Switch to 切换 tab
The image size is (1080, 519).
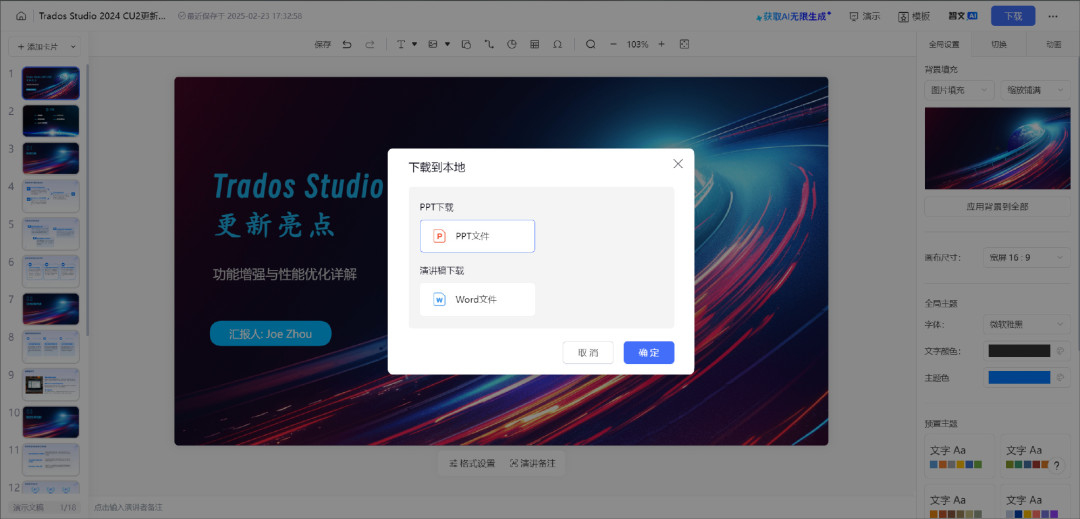click(999, 44)
